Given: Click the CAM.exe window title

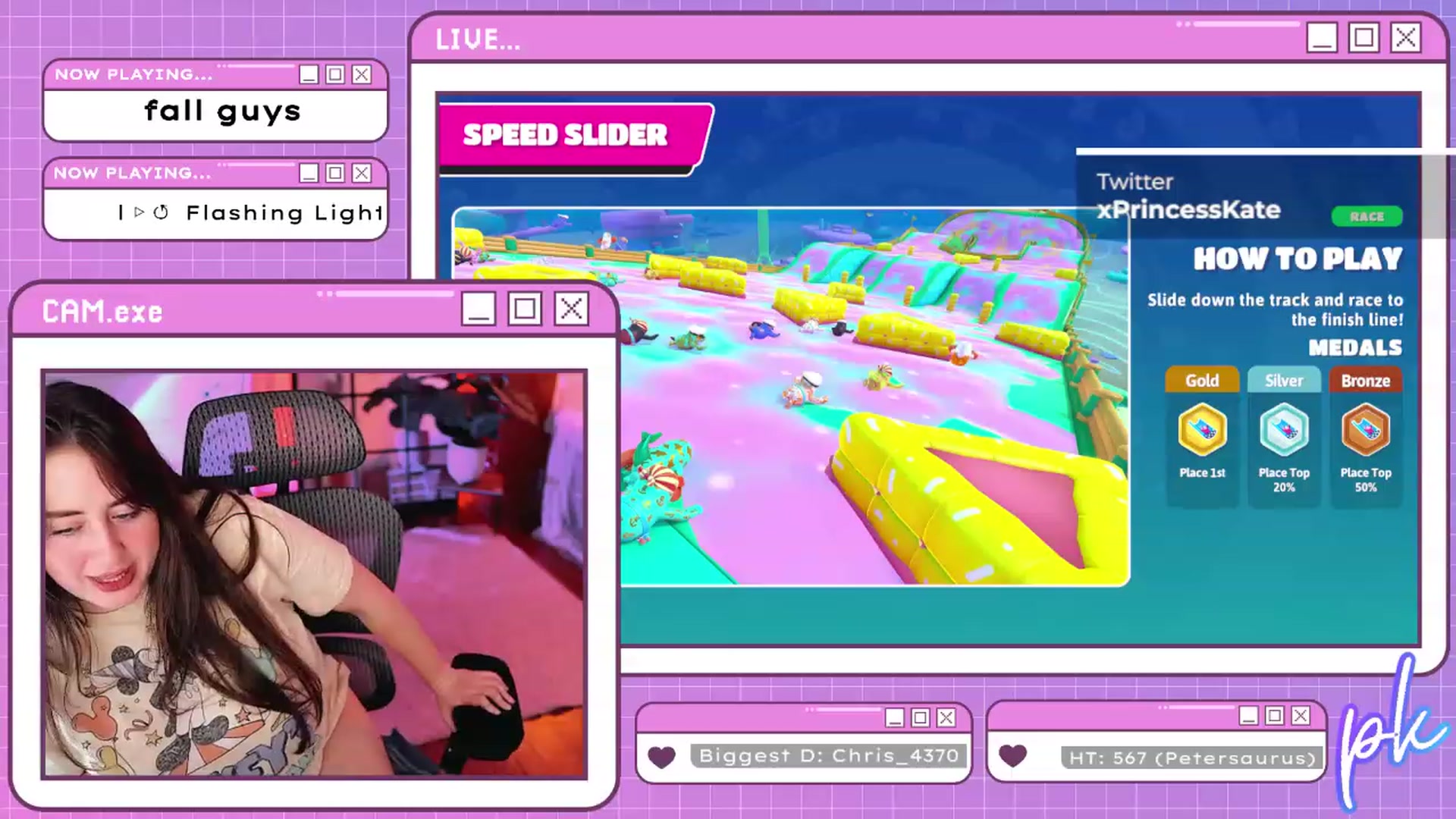Looking at the screenshot, I should pos(102,312).
